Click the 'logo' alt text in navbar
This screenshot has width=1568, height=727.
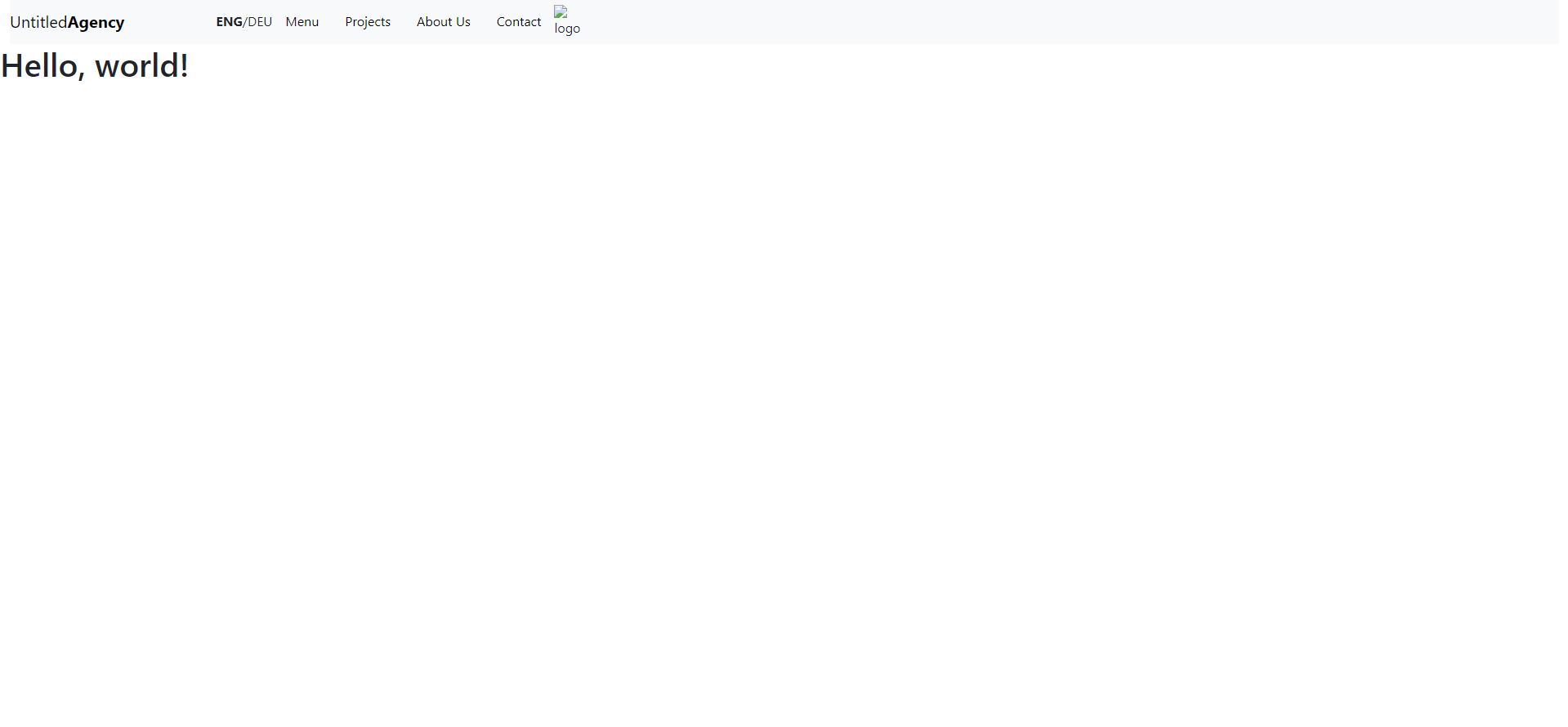pyautogui.click(x=567, y=29)
